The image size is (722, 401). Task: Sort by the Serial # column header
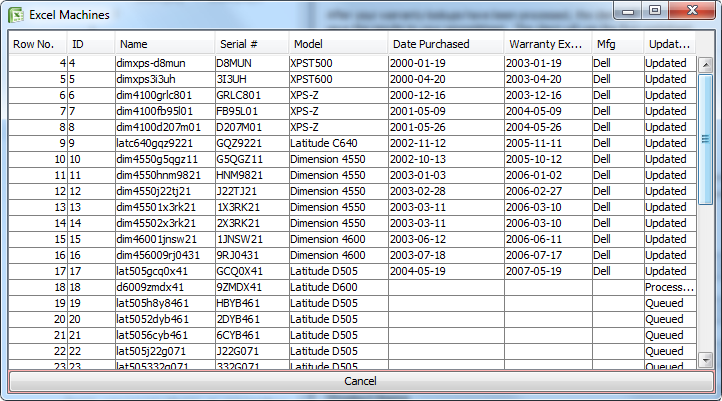pos(252,44)
